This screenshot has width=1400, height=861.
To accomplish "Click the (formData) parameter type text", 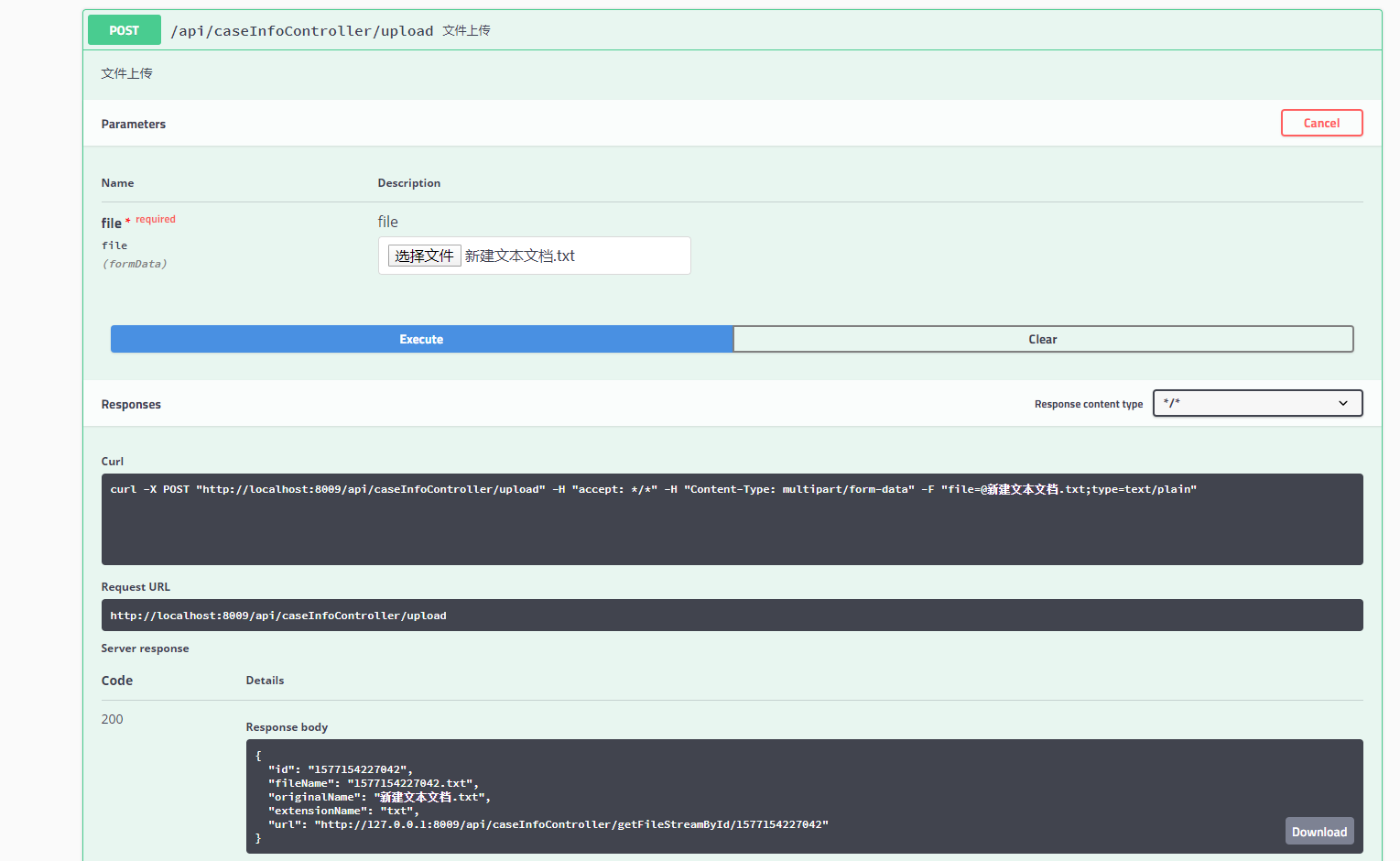I will click(135, 264).
